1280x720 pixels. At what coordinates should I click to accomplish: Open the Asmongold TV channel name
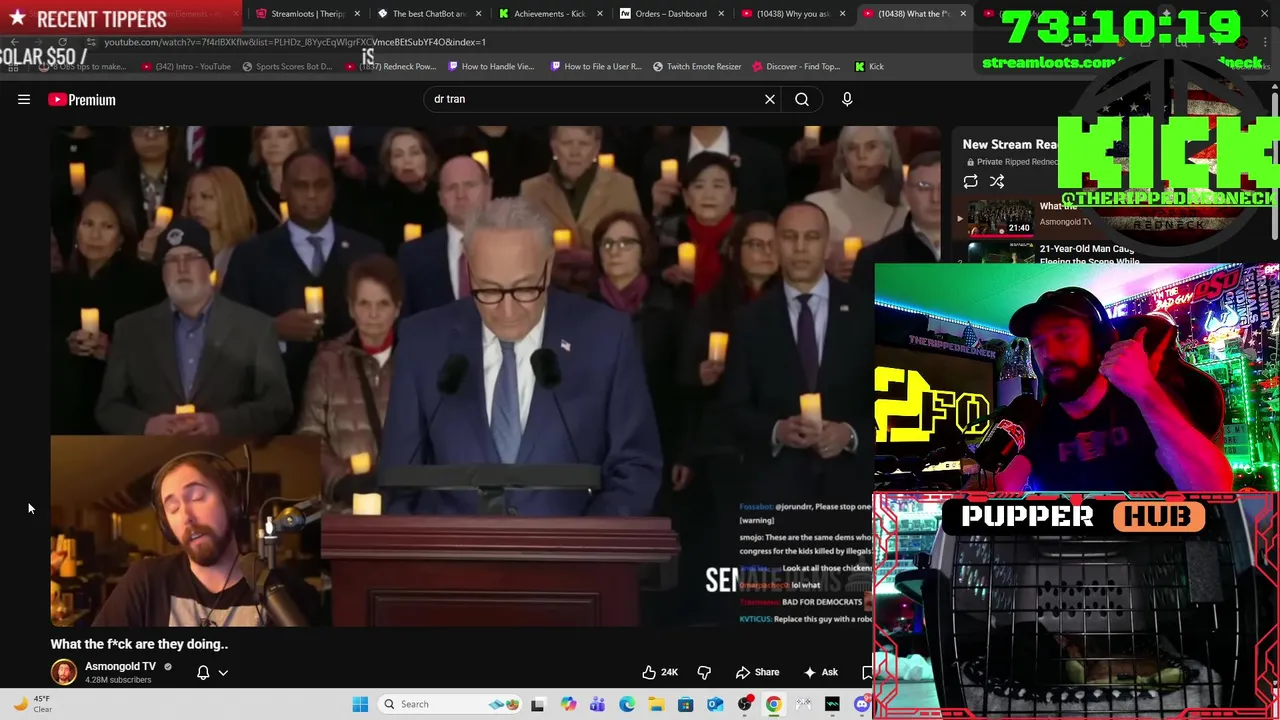(120, 666)
